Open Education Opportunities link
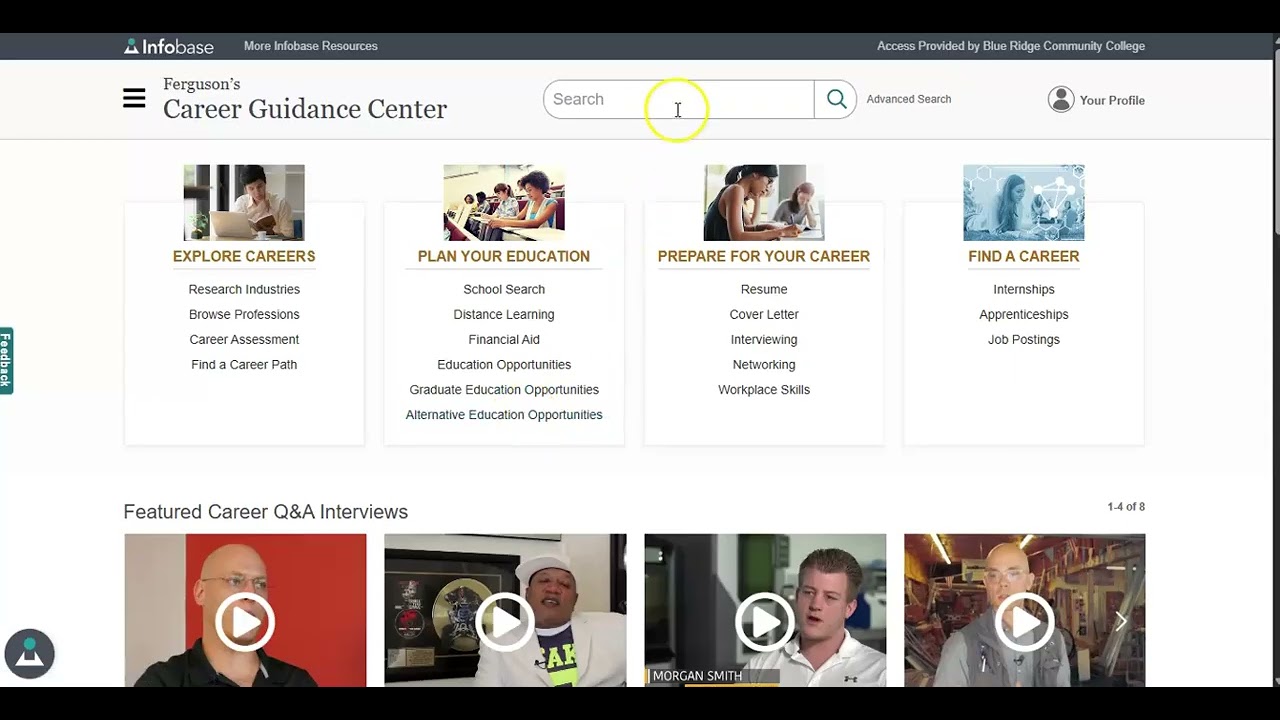 504,364
